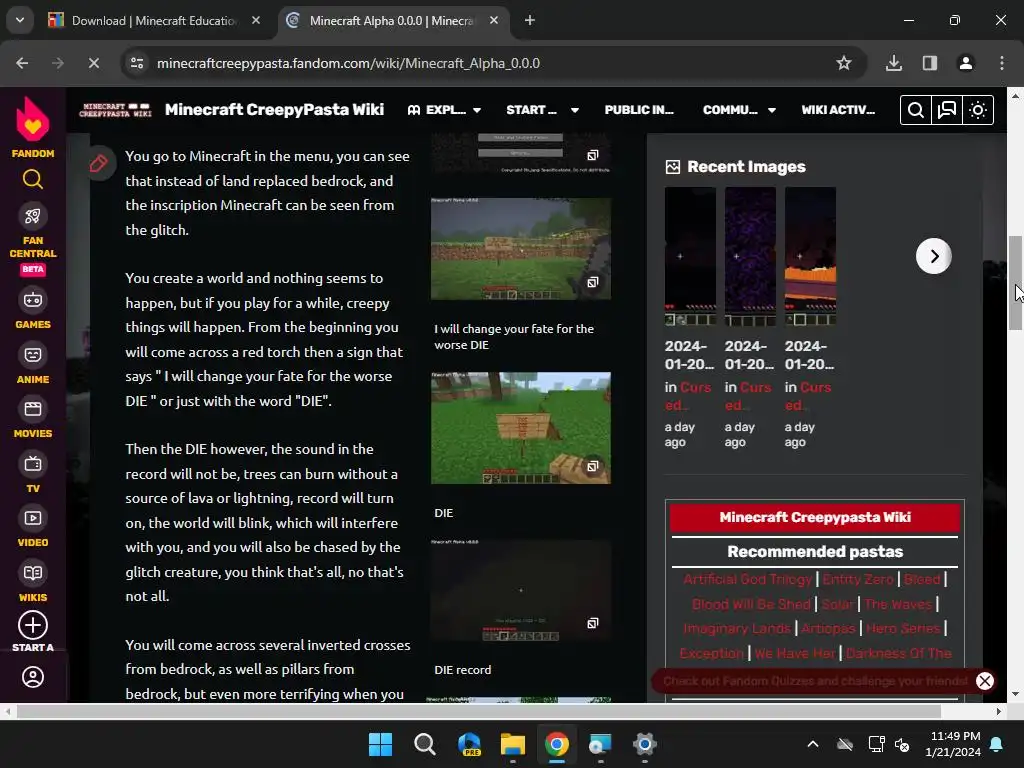Click the Minecraft CreepyPasta Wiki logo image
1024x768 pixels.
(x=115, y=110)
